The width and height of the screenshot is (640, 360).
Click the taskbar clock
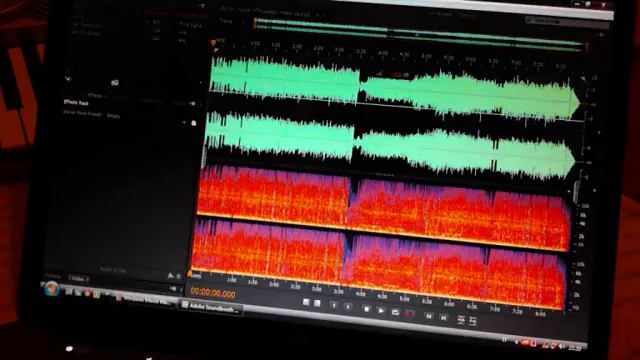[574, 348]
